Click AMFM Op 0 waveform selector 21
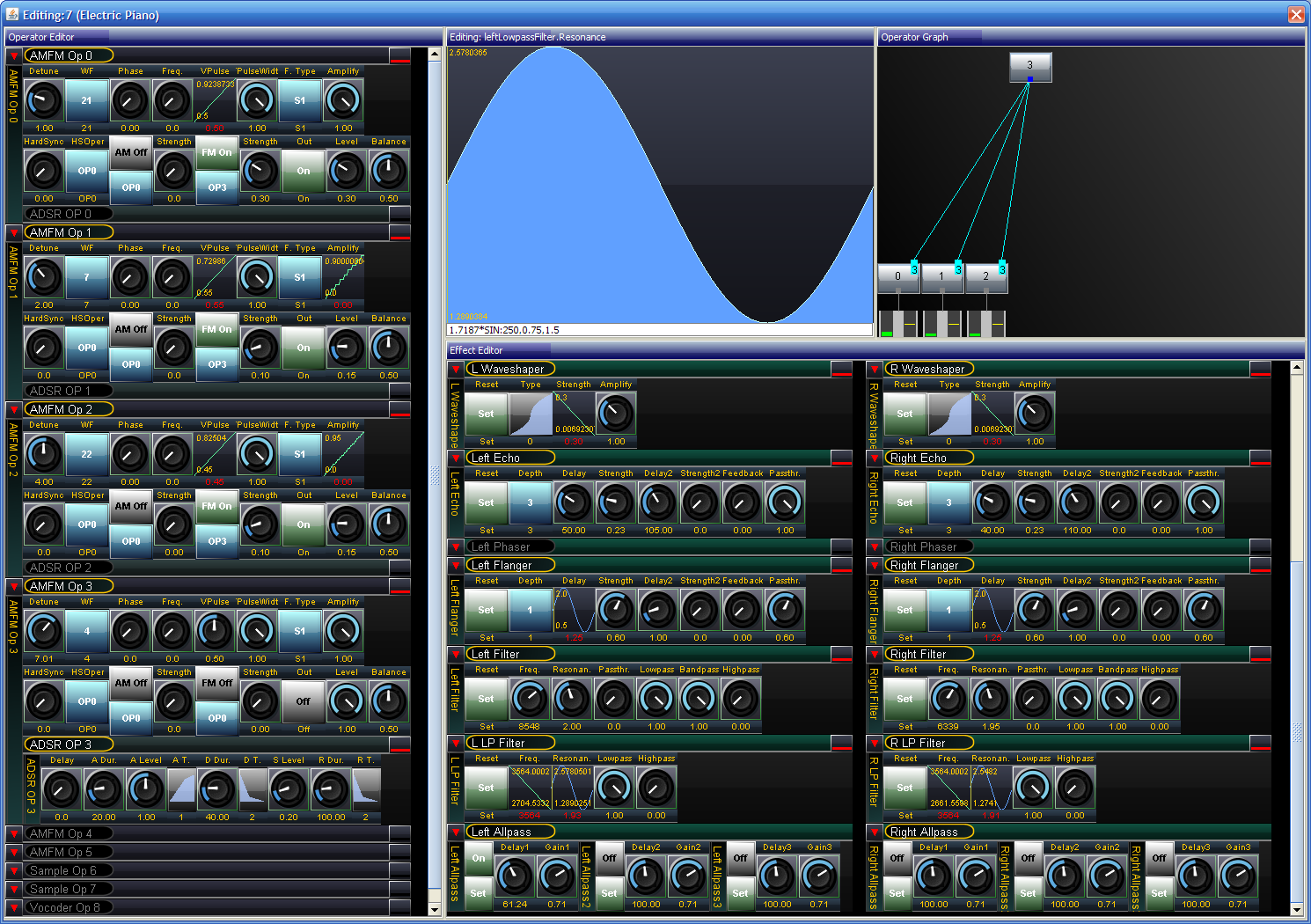Viewport: 1311px width, 924px height. [87, 100]
